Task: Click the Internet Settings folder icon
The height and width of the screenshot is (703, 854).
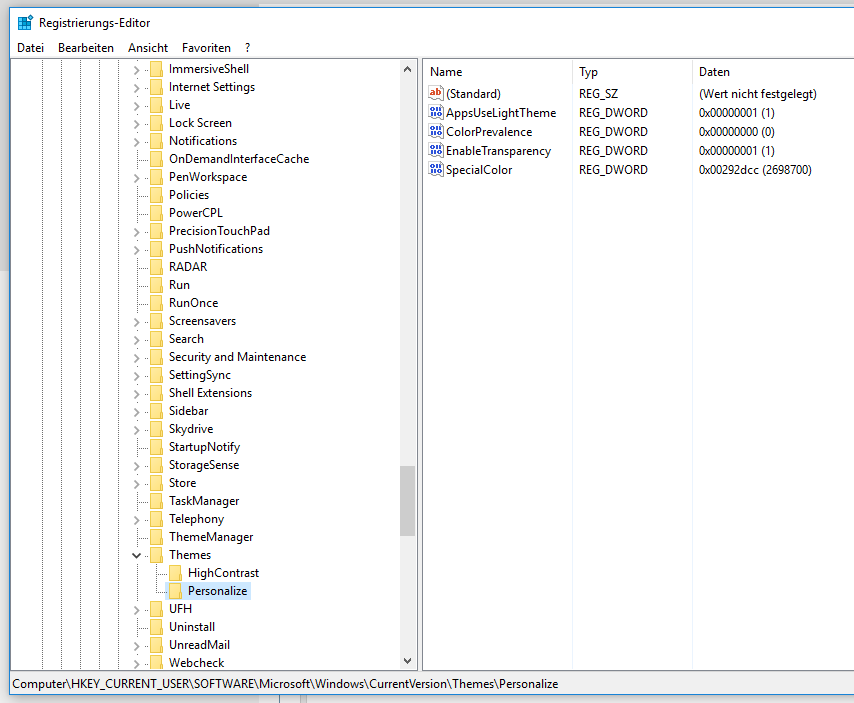Action: point(156,87)
